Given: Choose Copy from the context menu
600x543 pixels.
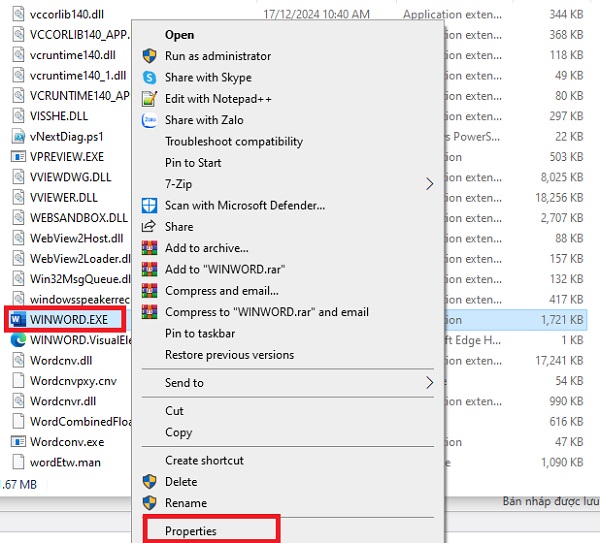Looking at the screenshot, I should click(178, 432).
